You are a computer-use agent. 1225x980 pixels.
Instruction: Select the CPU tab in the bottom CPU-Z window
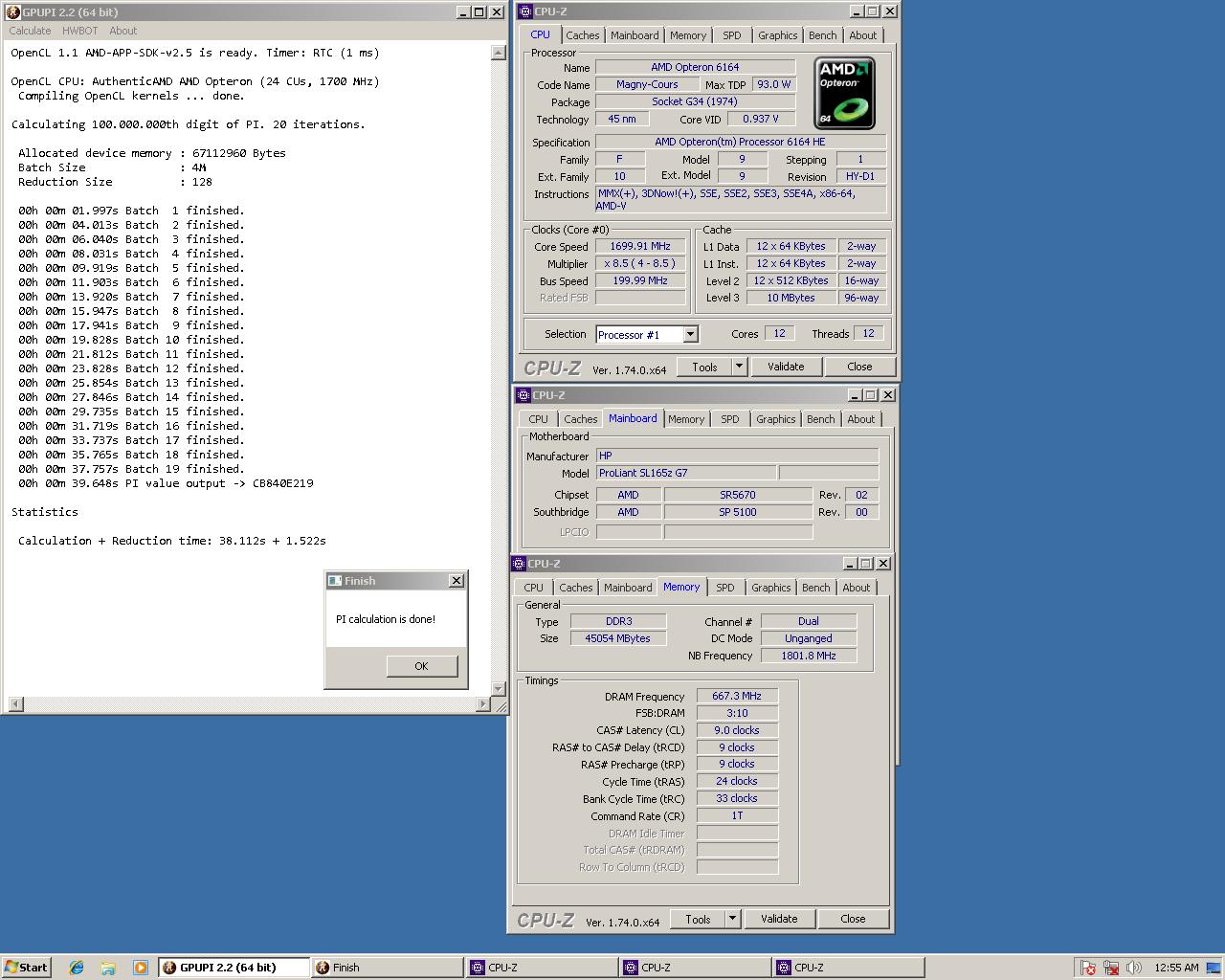pyautogui.click(x=534, y=588)
